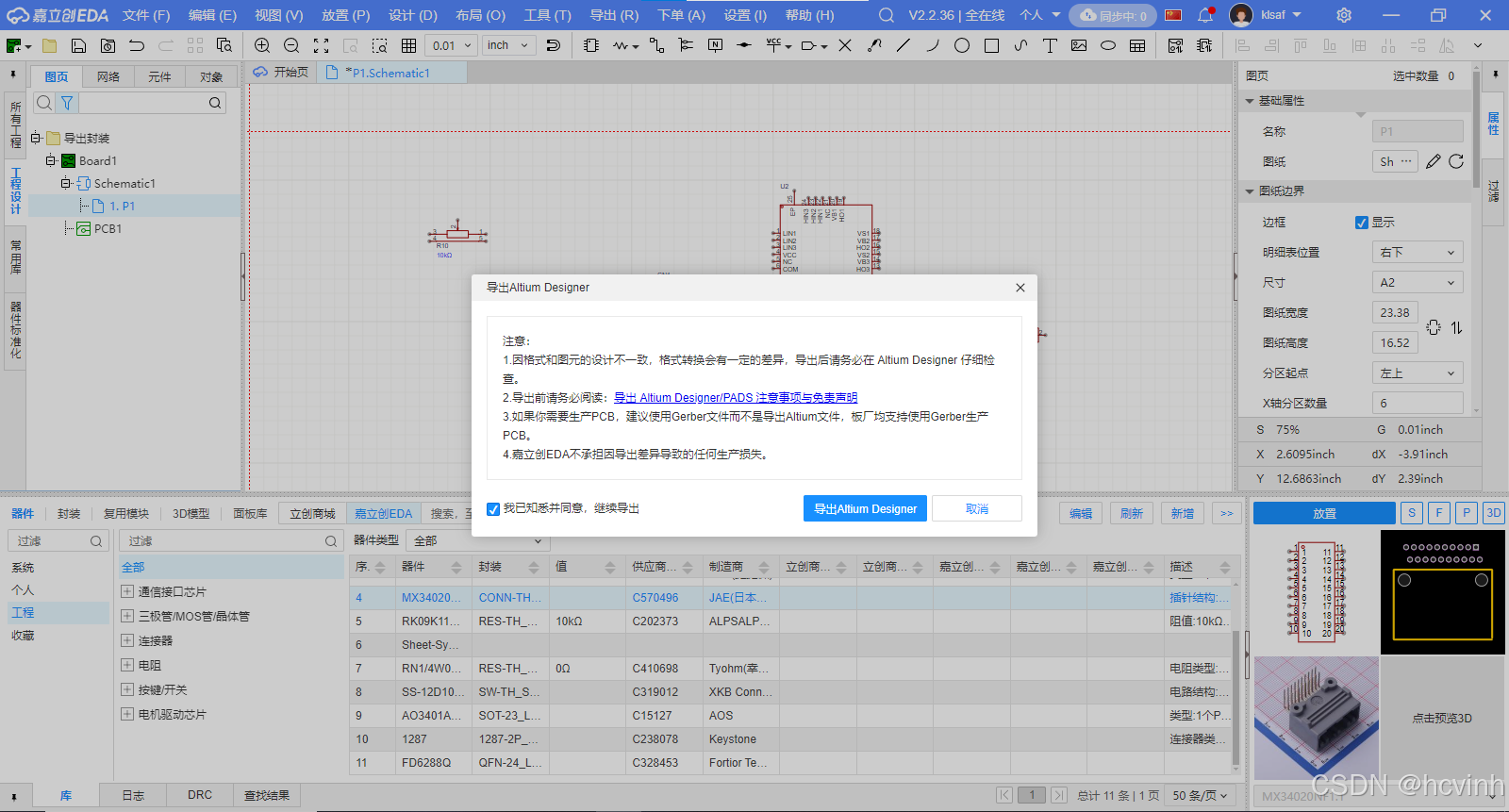Open 分区起点 左上 dropdown

tap(1418, 373)
